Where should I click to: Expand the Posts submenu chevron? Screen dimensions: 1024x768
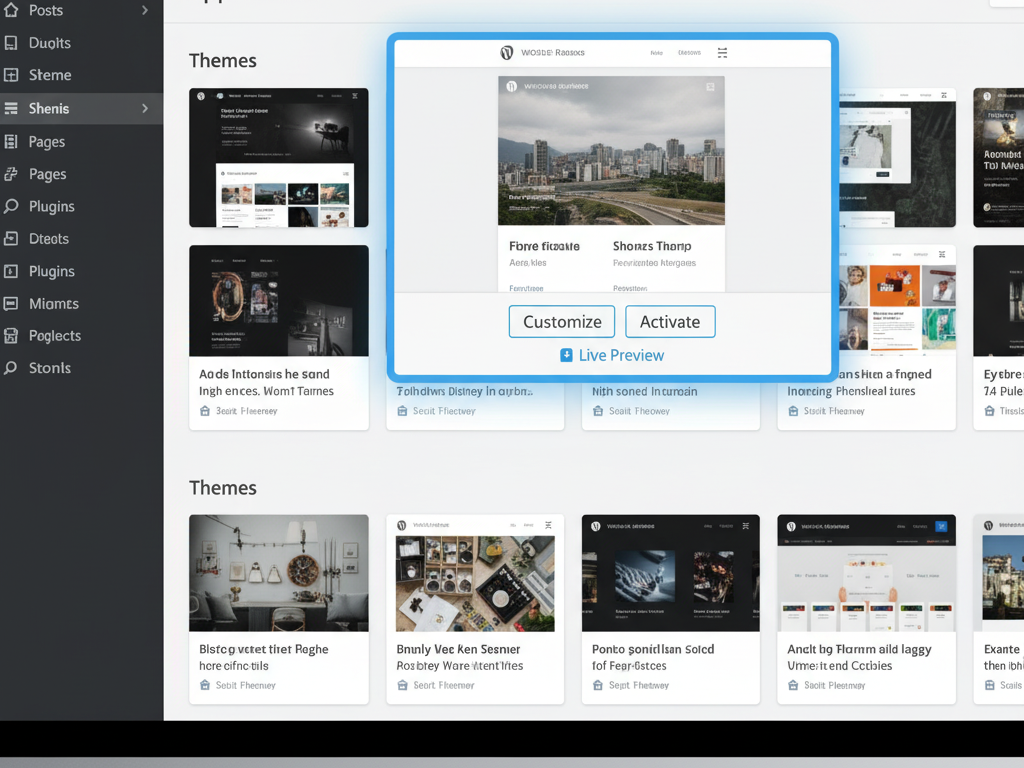(x=145, y=10)
